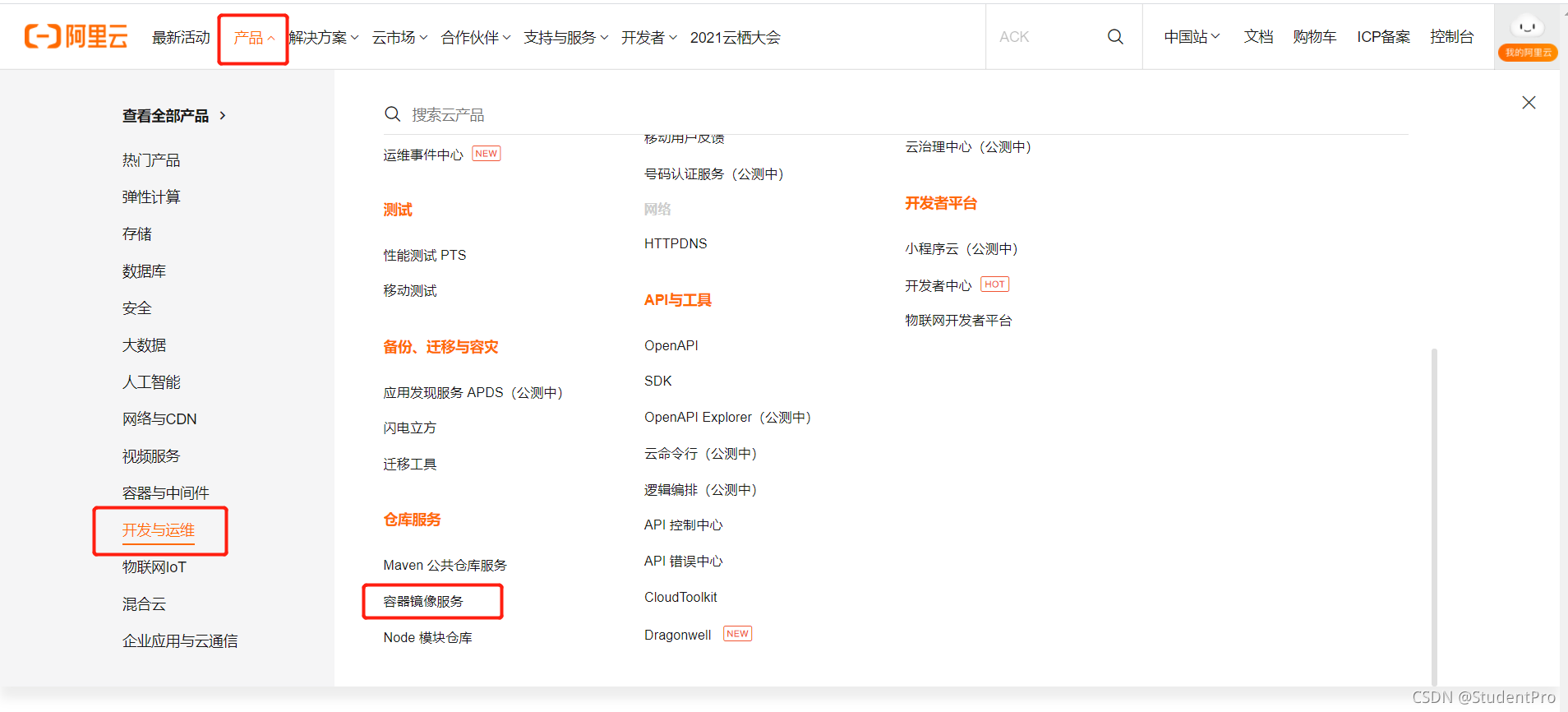The image size is (1568, 712).
Task: Close the products panel with the X icon
Action: coord(1529,103)
